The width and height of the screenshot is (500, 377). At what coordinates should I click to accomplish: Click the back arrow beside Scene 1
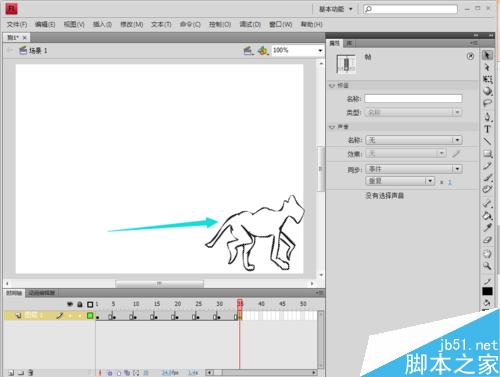(x=10, y=50)
